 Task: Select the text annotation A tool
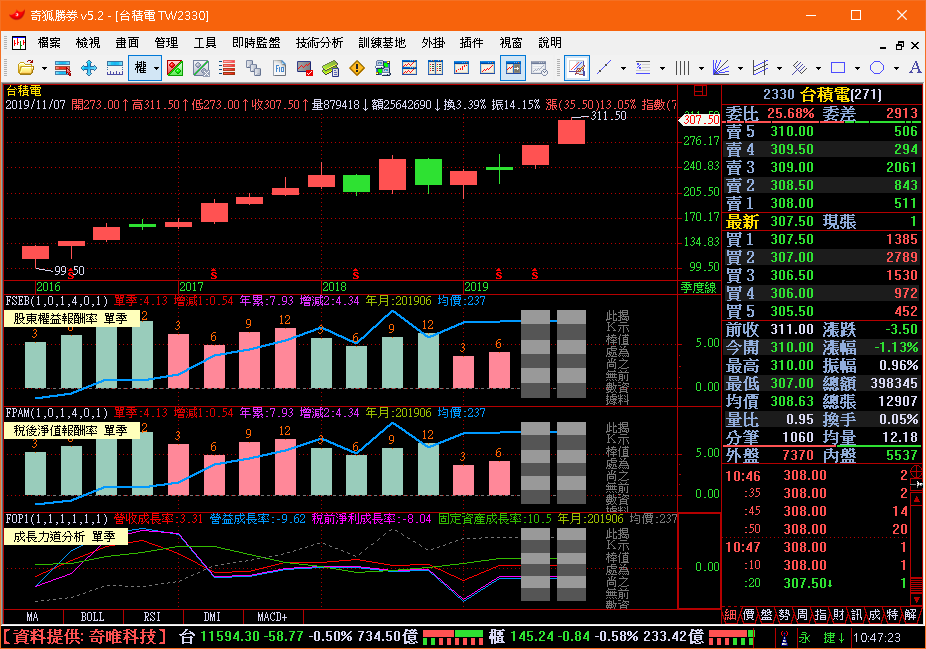pos(915,68)
